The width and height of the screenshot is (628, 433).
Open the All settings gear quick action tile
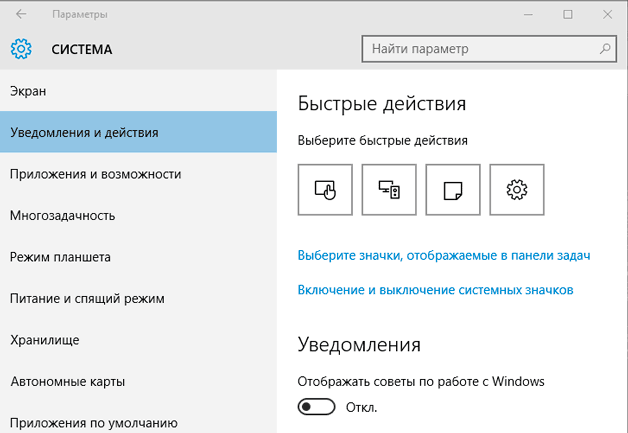(x=517, y=189)
